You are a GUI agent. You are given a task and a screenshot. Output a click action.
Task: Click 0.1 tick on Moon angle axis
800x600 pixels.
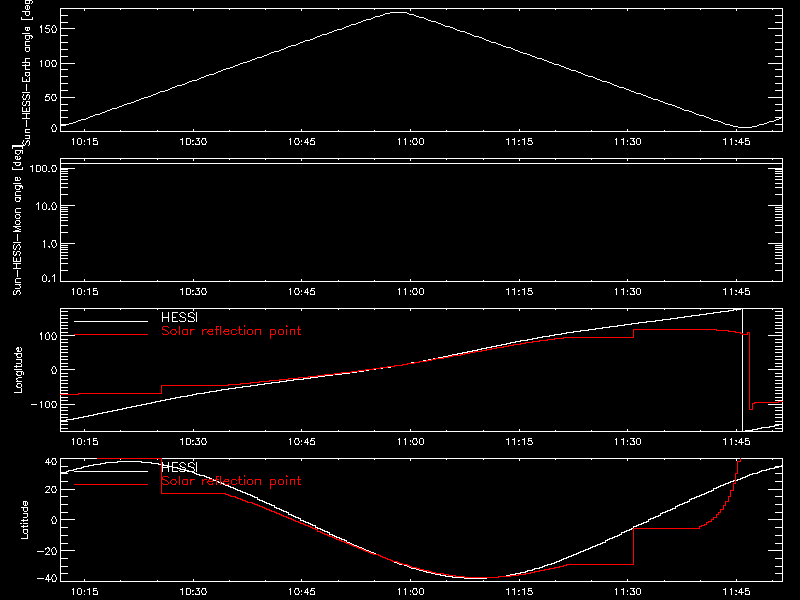(49, 278)
